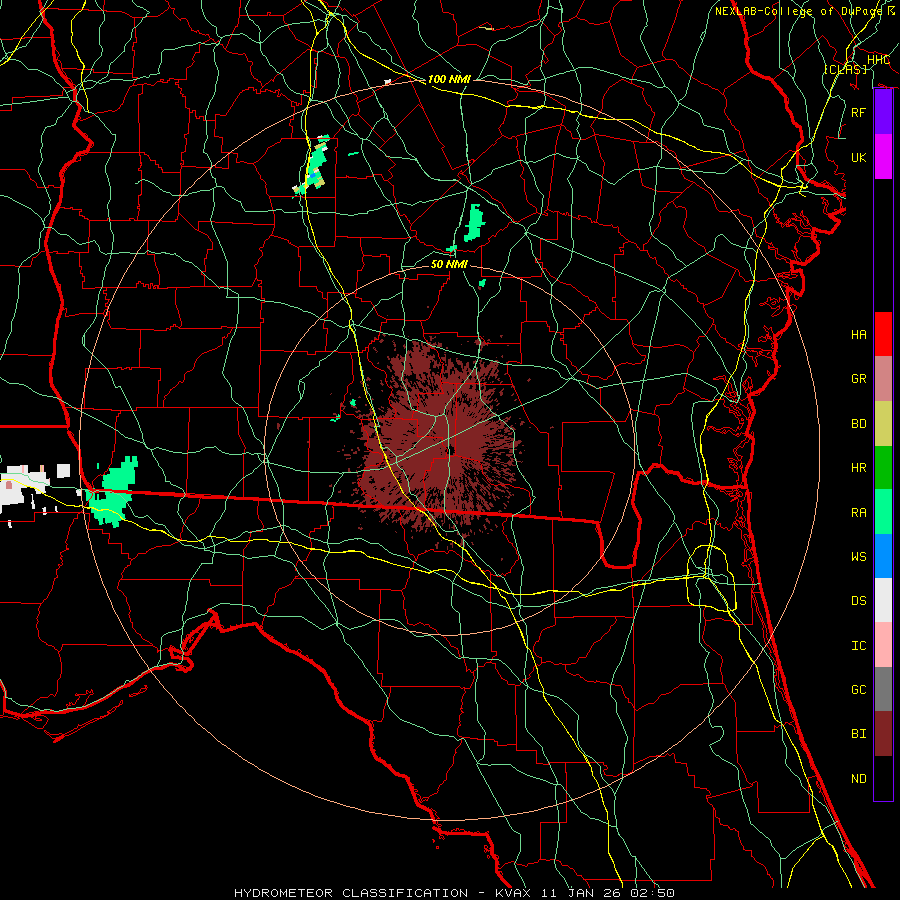Click the BI brown legend swatch
The image size is (900, 900).
(883, 734)
